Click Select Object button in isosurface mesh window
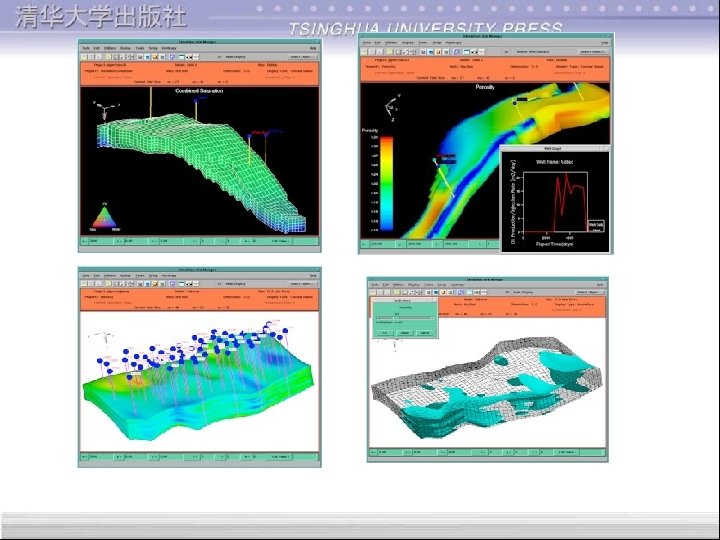The height and width of the screenshot is (540, 720). pyautogui.click(x=591, y=292)
